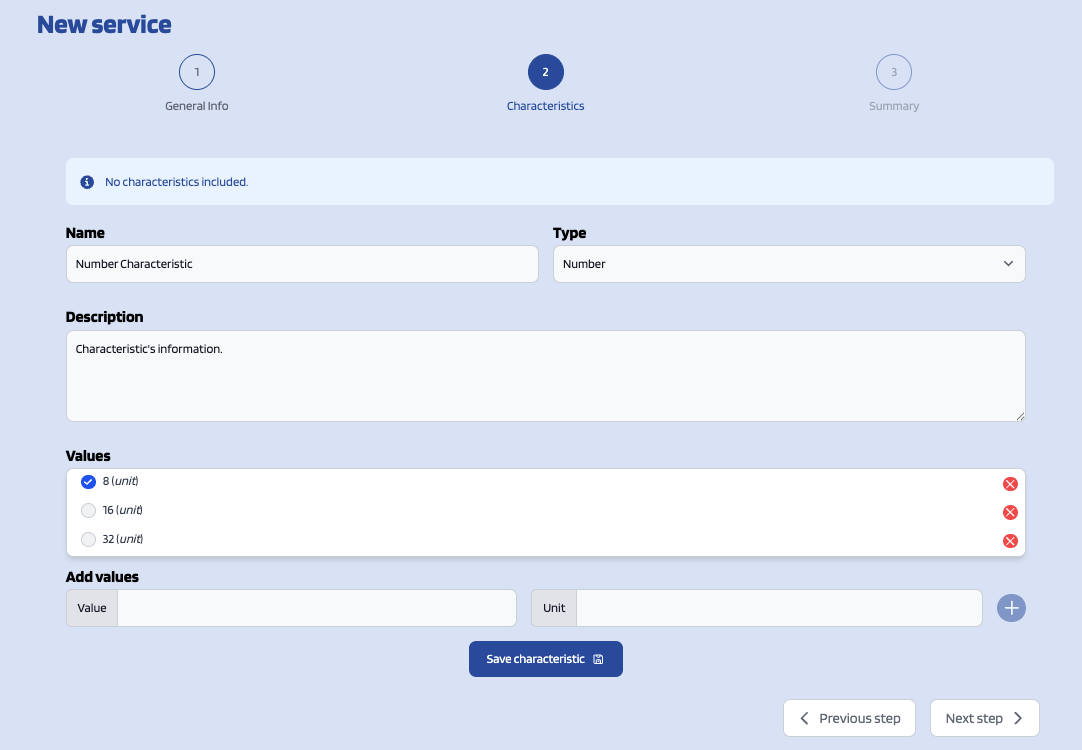This screenshot has width=1082, height=750.
Task: Choose the 32 unit radio option
Action: [88, 540]
